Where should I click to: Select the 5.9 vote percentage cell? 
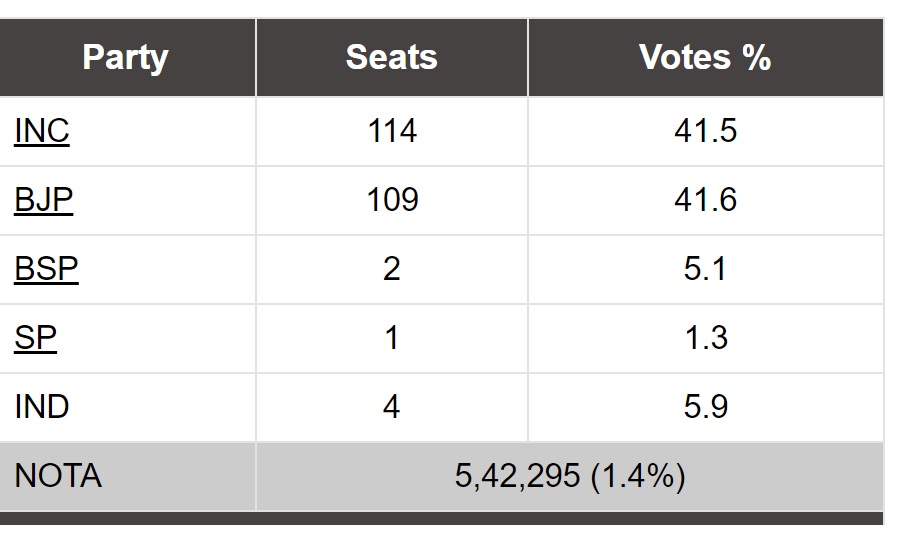[705, 407]
